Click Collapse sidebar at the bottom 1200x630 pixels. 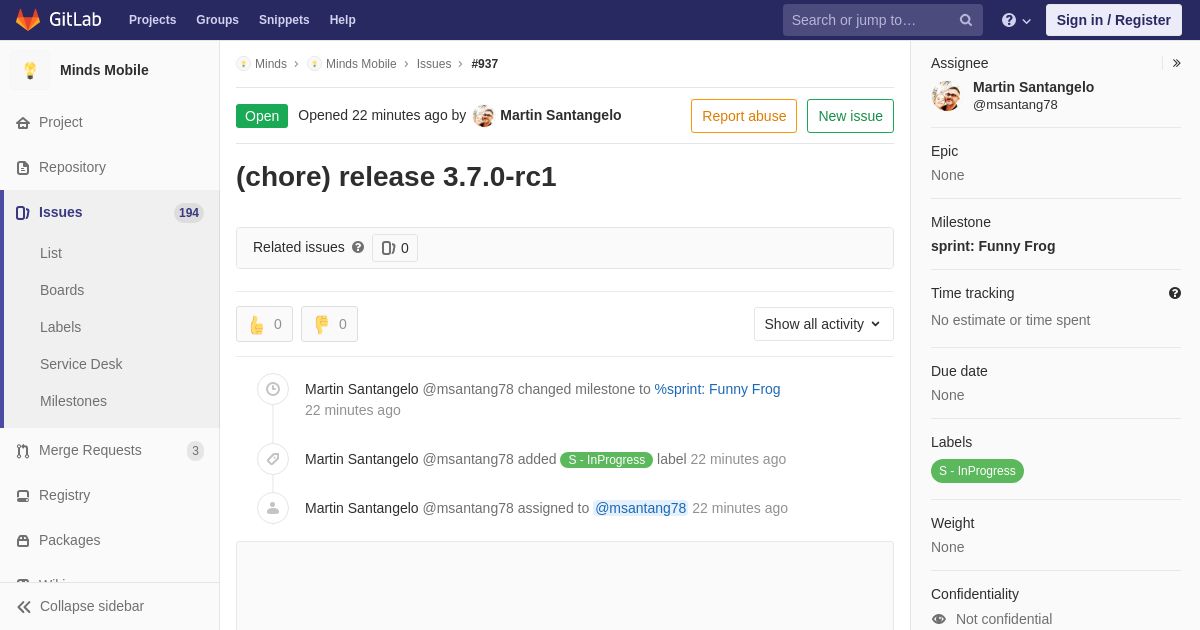(109, 606)
